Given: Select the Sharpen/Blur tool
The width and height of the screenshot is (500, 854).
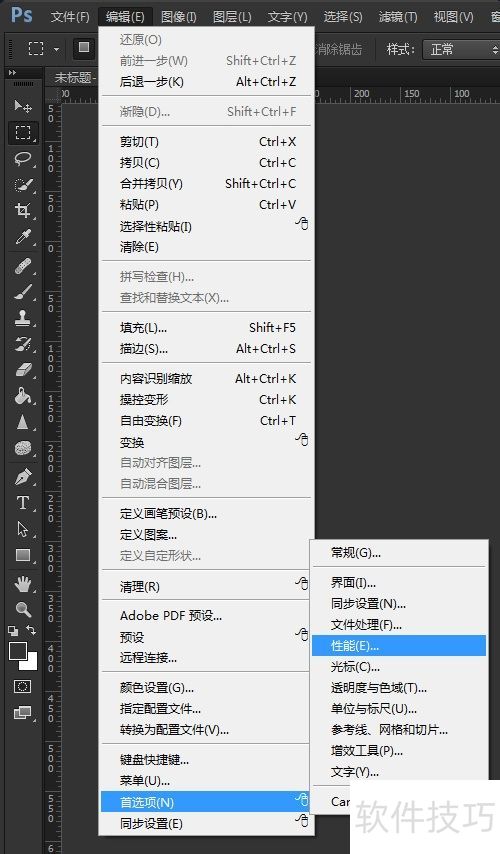Looking at the screenshot, I should [22, 422].
